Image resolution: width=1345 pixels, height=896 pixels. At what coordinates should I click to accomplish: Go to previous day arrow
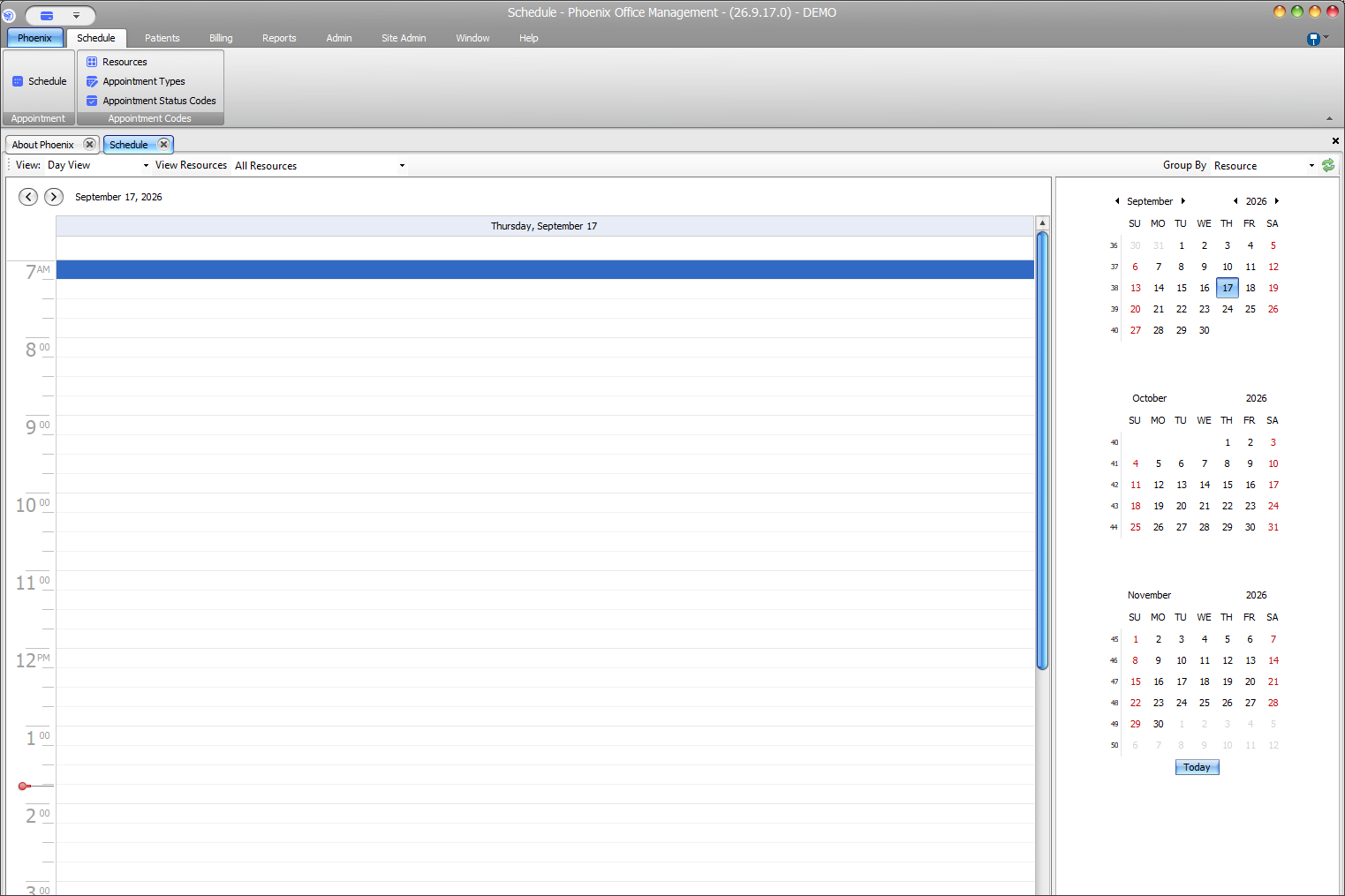tap(28, 197)
